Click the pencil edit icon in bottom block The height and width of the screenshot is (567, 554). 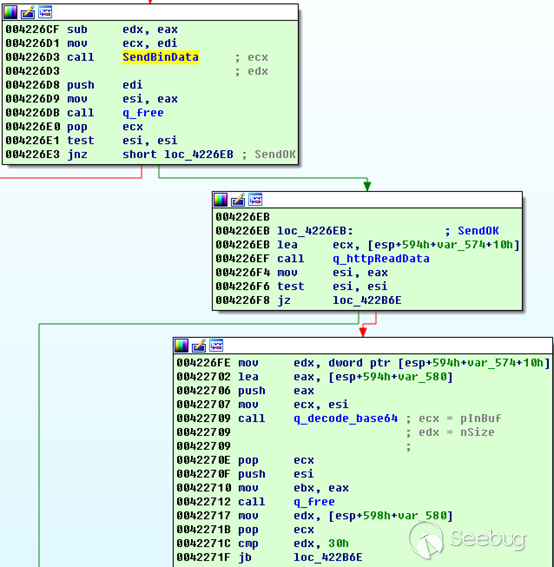click(199, 346)
